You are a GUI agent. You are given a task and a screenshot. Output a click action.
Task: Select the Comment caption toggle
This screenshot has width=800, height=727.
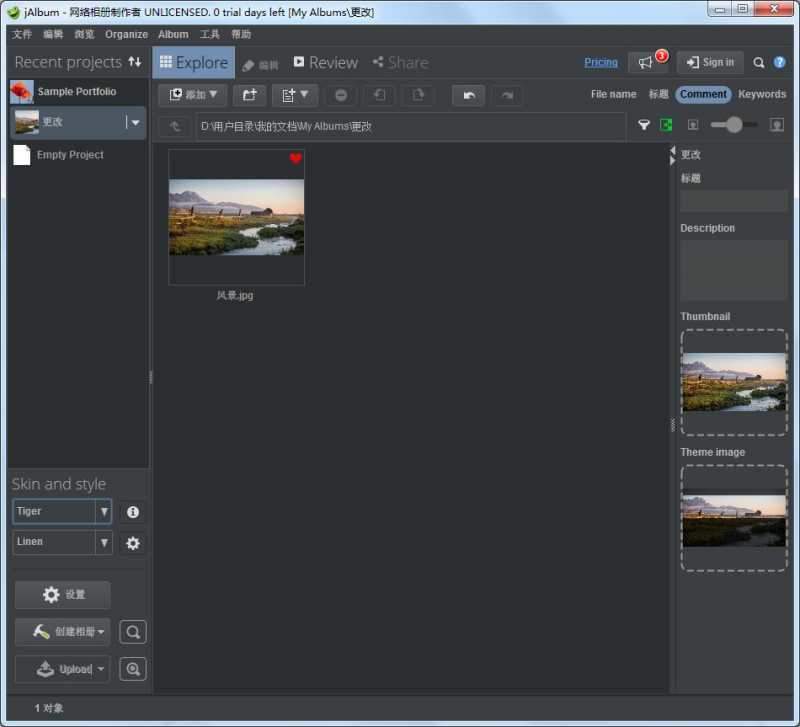pos(703,94)
